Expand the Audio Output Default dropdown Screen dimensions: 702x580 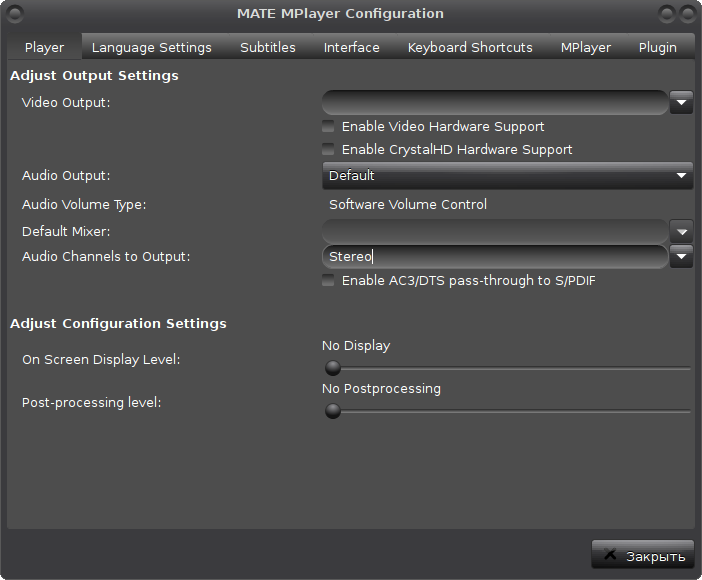[508, 176]
